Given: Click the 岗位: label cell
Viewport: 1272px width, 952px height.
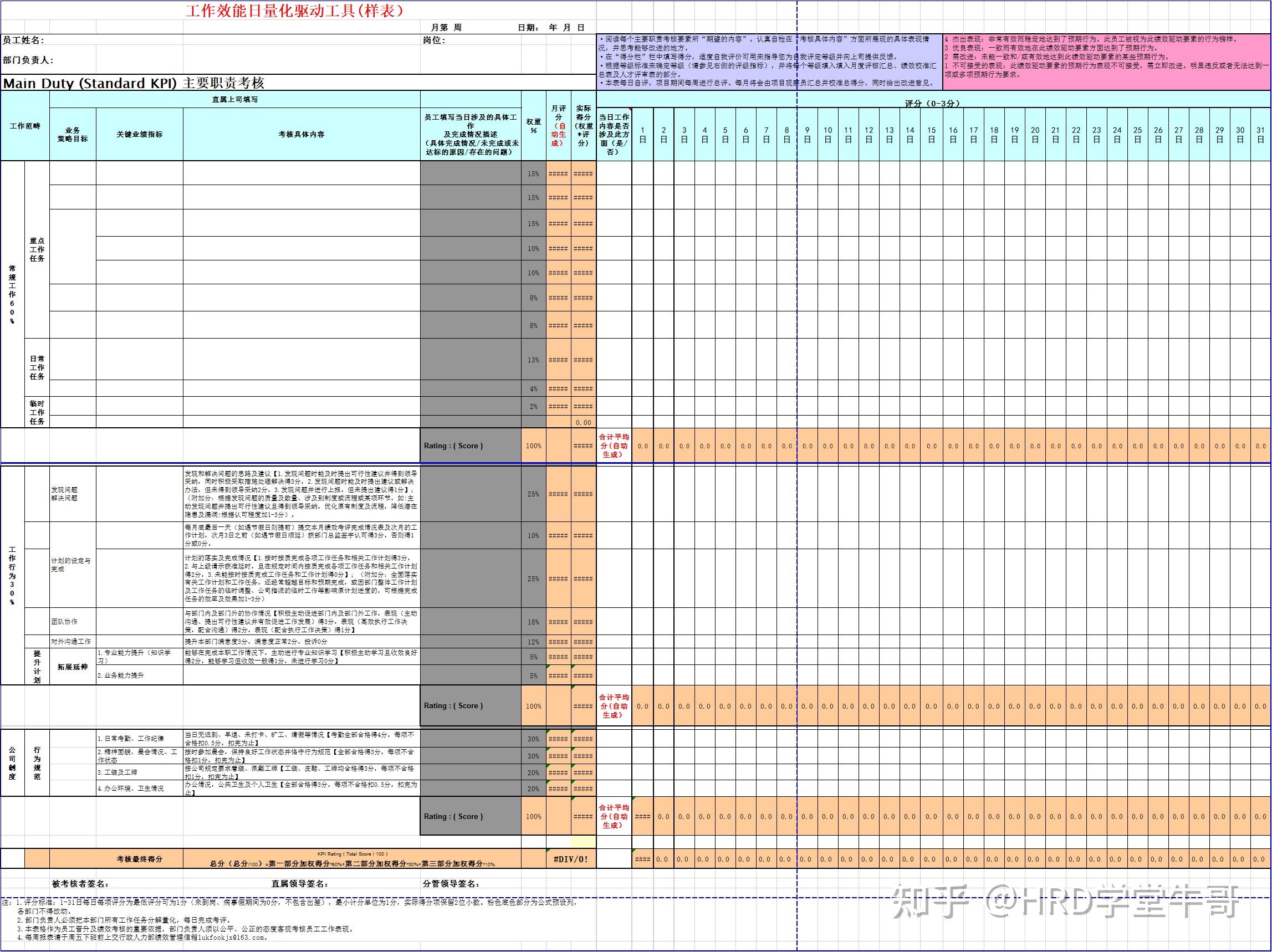Looking at the screenshot, I should [x=434, y=40].
